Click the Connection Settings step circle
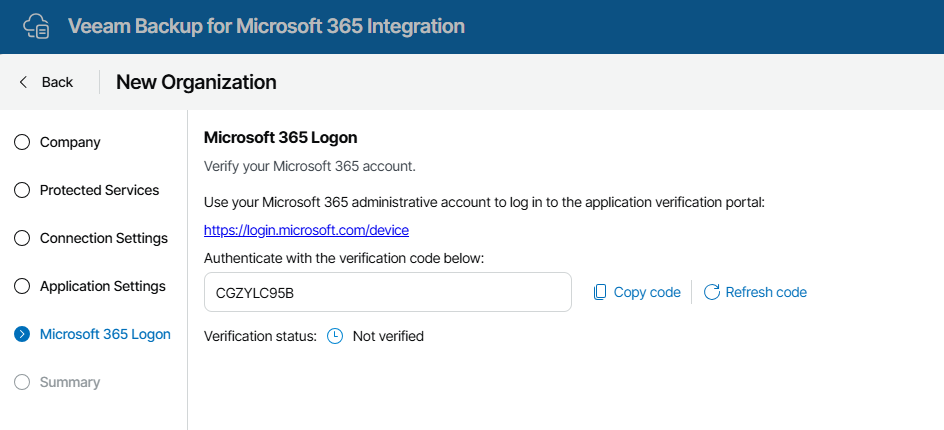This screenshot has height=430, width=944. (x=22, y=238)
